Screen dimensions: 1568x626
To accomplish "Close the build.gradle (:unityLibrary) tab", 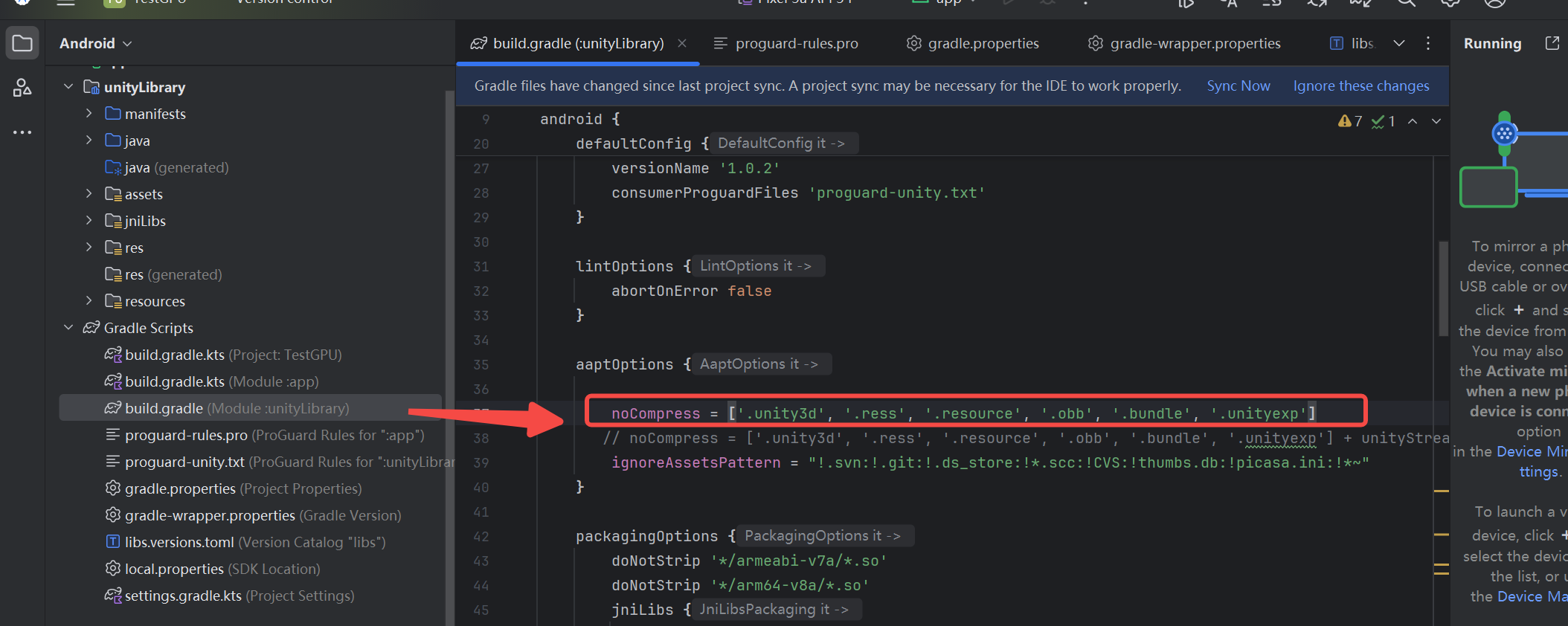I will click(682, 43).
